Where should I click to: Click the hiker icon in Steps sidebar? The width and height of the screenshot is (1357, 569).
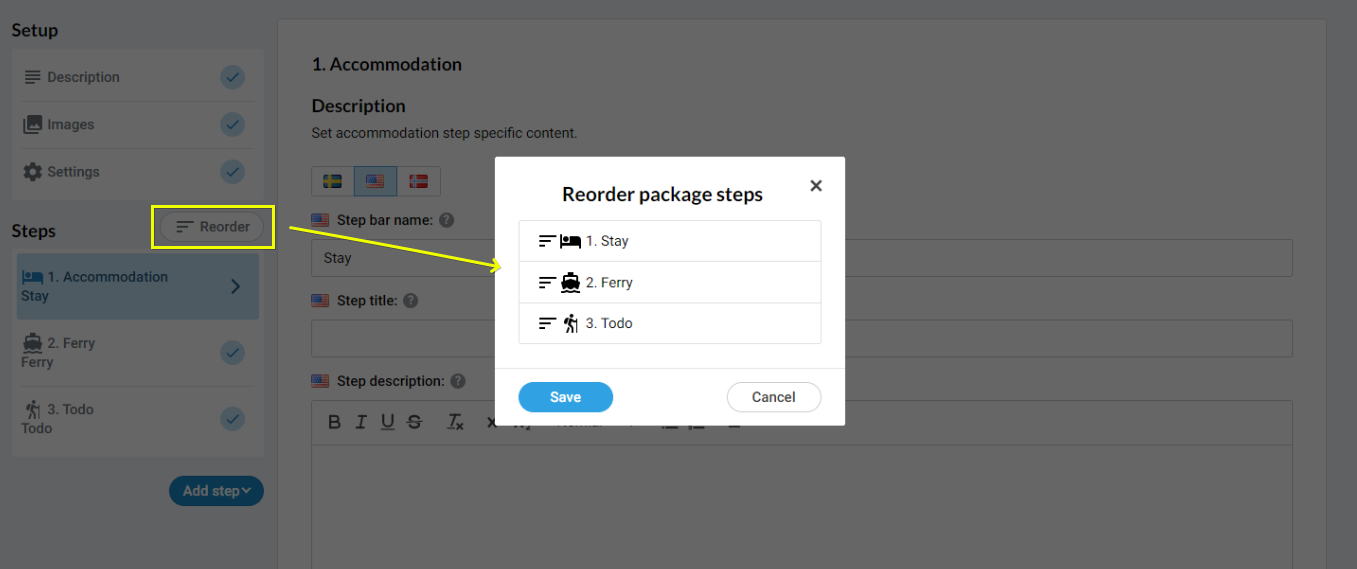click(x=33, y=409)
